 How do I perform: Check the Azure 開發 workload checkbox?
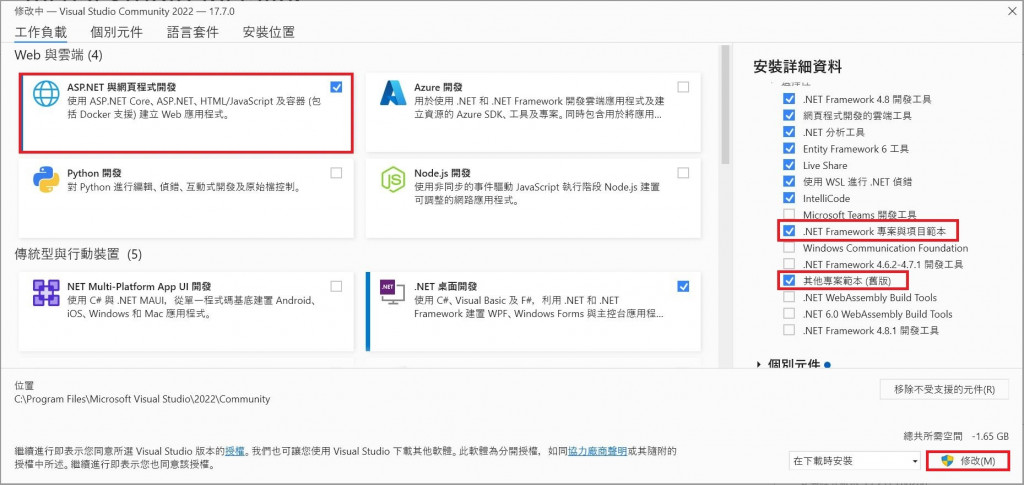click(683, 87)
